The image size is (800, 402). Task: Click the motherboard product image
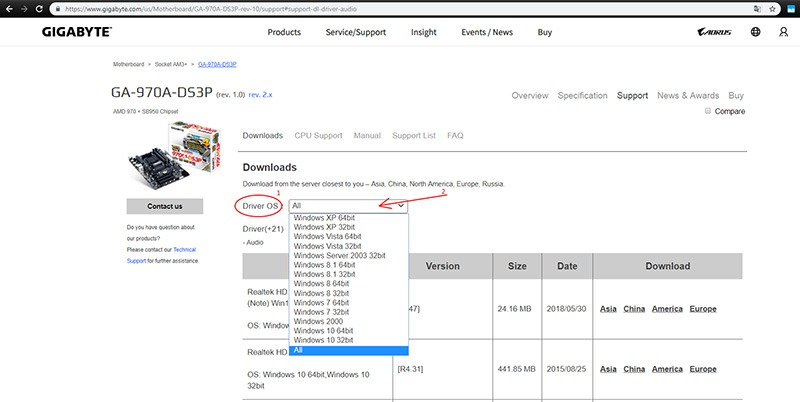coord(173,154)
